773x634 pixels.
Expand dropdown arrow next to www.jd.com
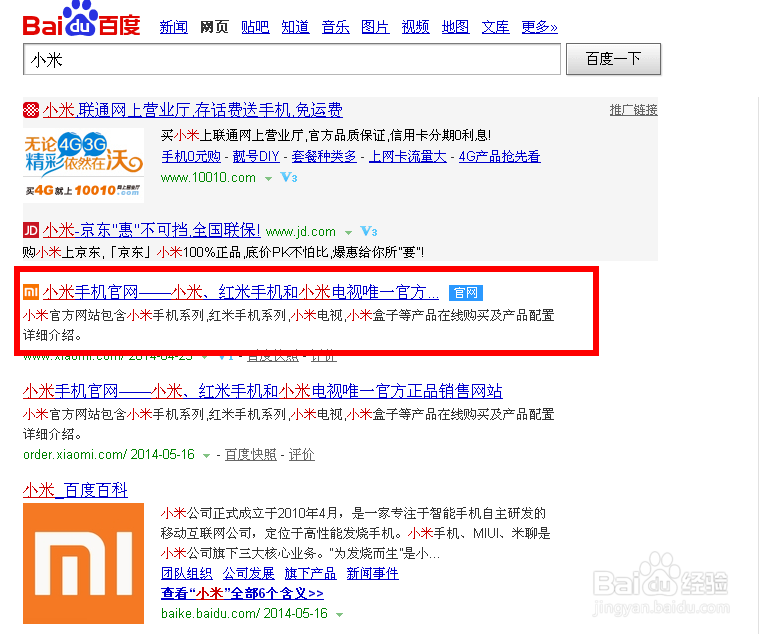coord(349,232)
